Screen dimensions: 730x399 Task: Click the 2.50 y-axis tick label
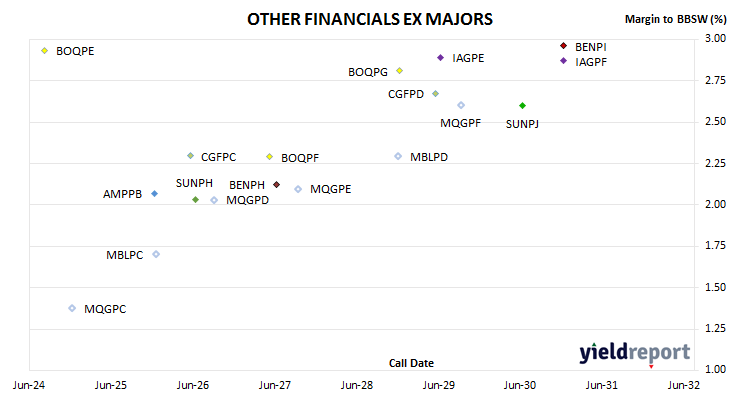(716, 122)
